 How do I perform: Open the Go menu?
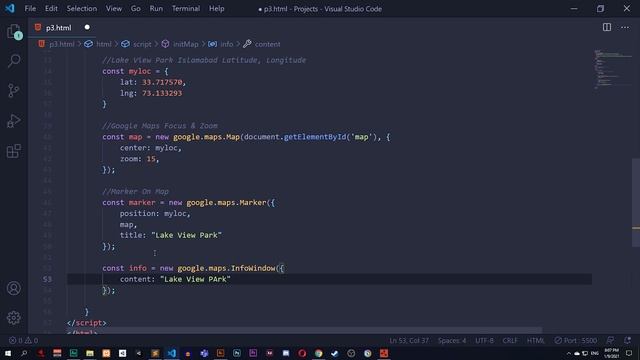(x=136, y=9)
